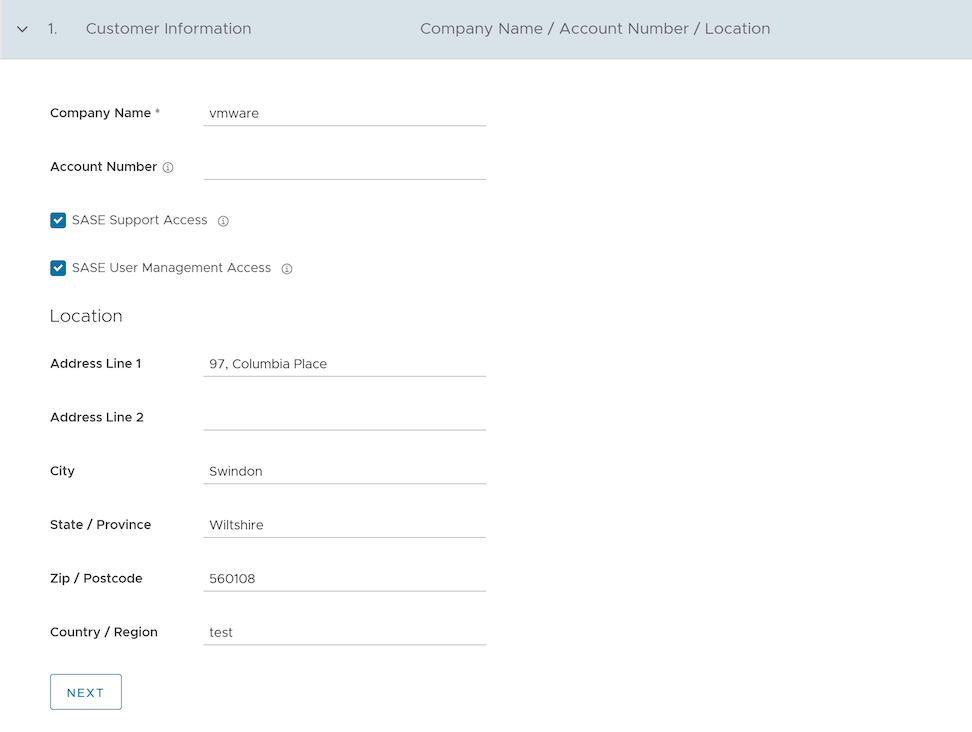Disable the SASE User Management Access checkbox

[x=58, y=268]
